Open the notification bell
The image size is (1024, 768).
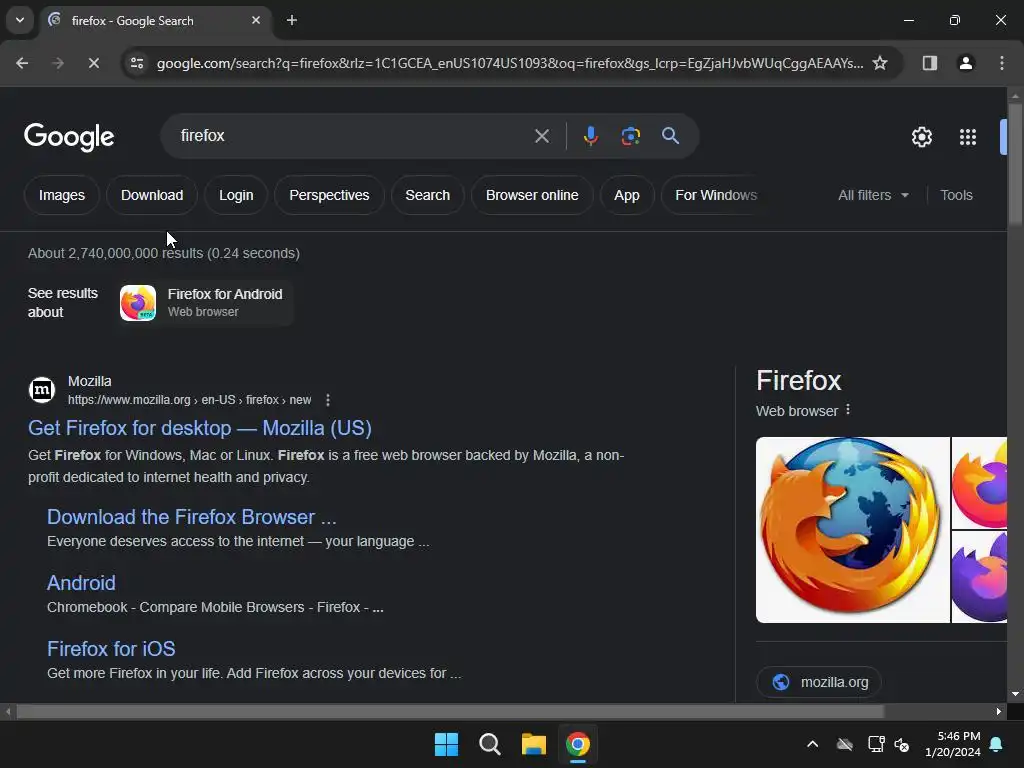click(997, 744)
